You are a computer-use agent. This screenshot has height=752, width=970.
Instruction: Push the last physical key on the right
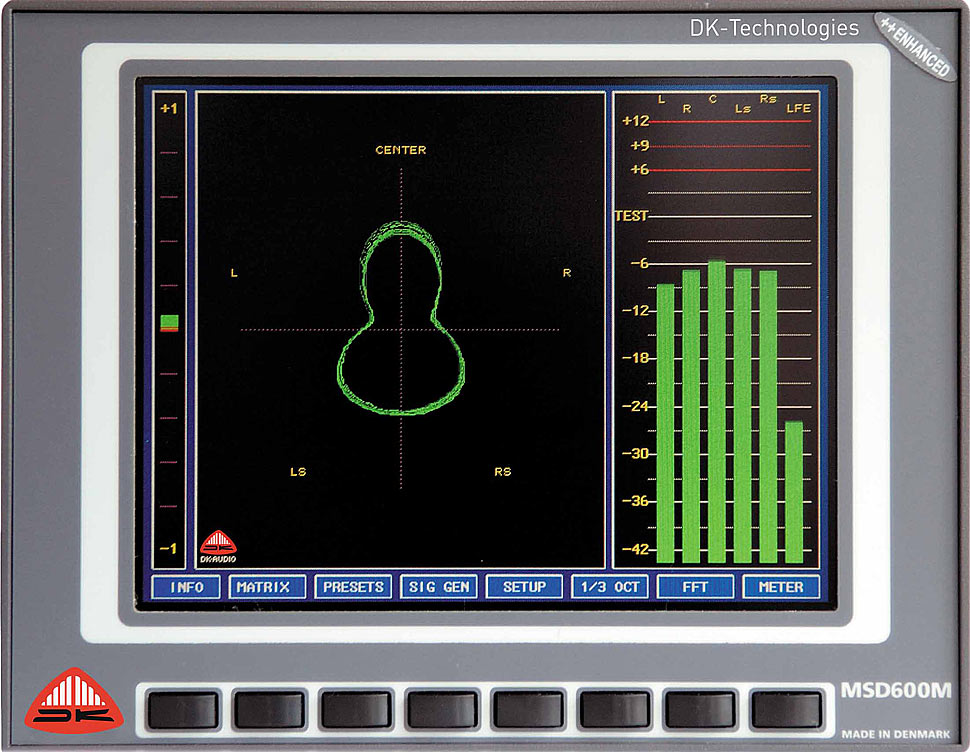786,709
